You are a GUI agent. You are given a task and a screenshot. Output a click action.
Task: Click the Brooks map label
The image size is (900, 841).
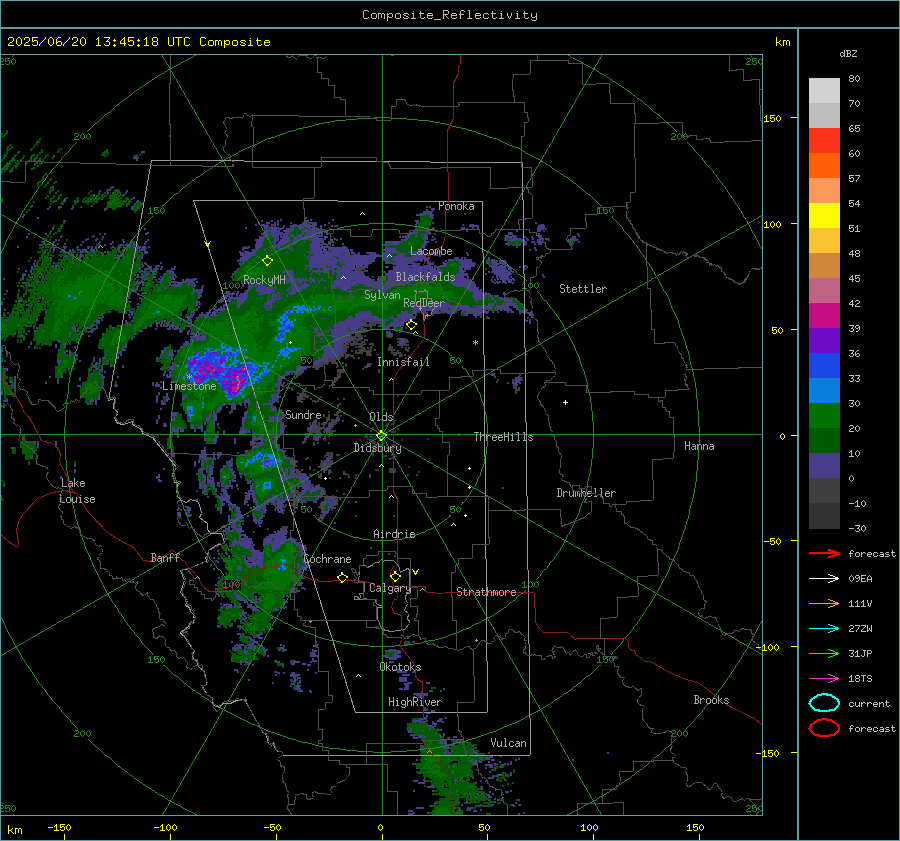[711, 700]
